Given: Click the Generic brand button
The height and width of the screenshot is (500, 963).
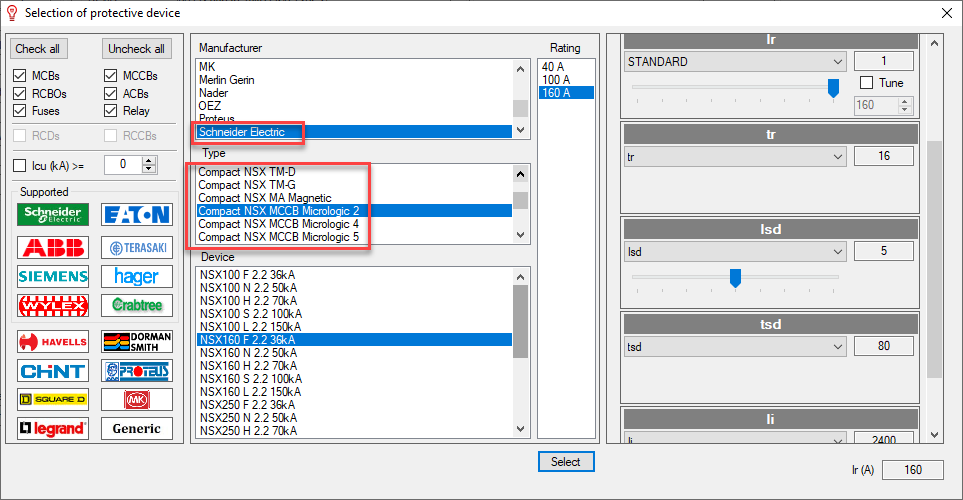Looking at the screenshot, I should (137, 428).
